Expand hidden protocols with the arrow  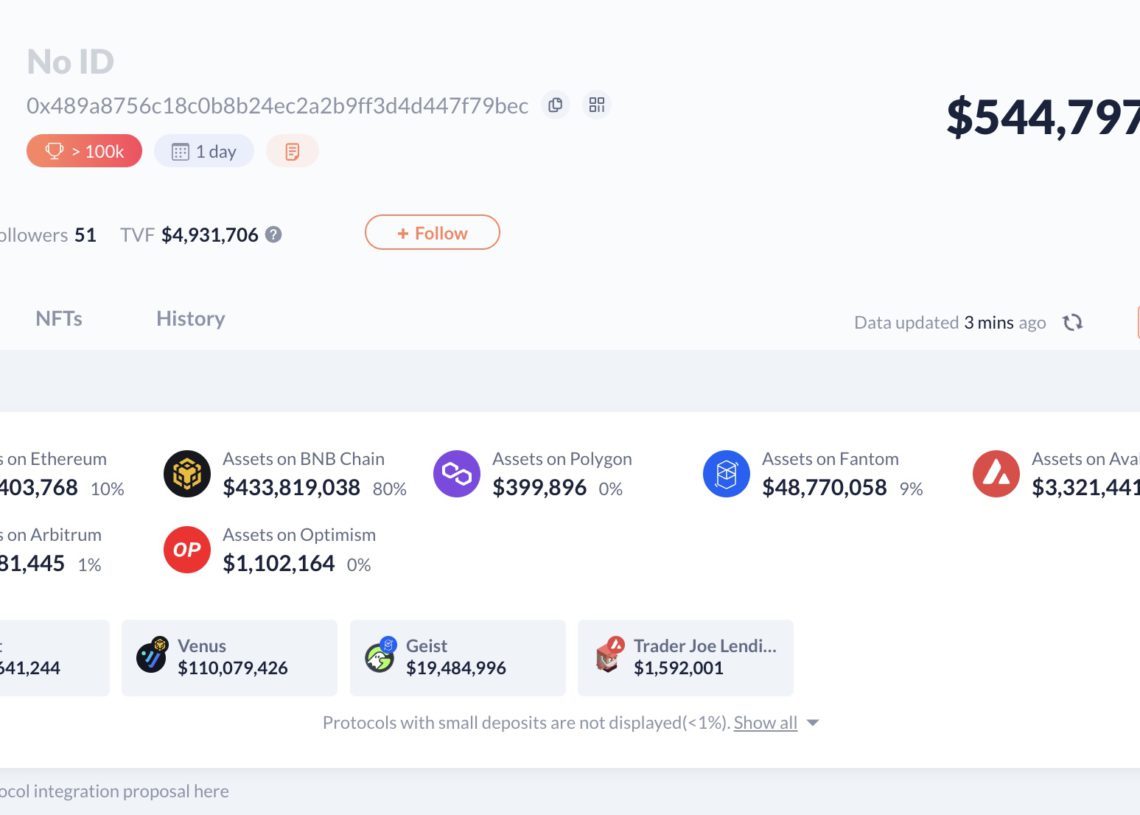tap(812, 723)
